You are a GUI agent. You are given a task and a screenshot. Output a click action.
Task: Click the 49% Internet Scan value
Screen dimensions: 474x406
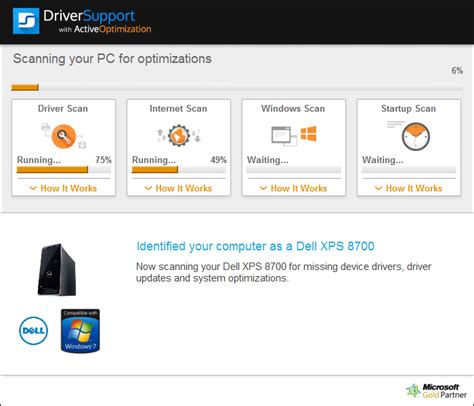click(218, 160)
